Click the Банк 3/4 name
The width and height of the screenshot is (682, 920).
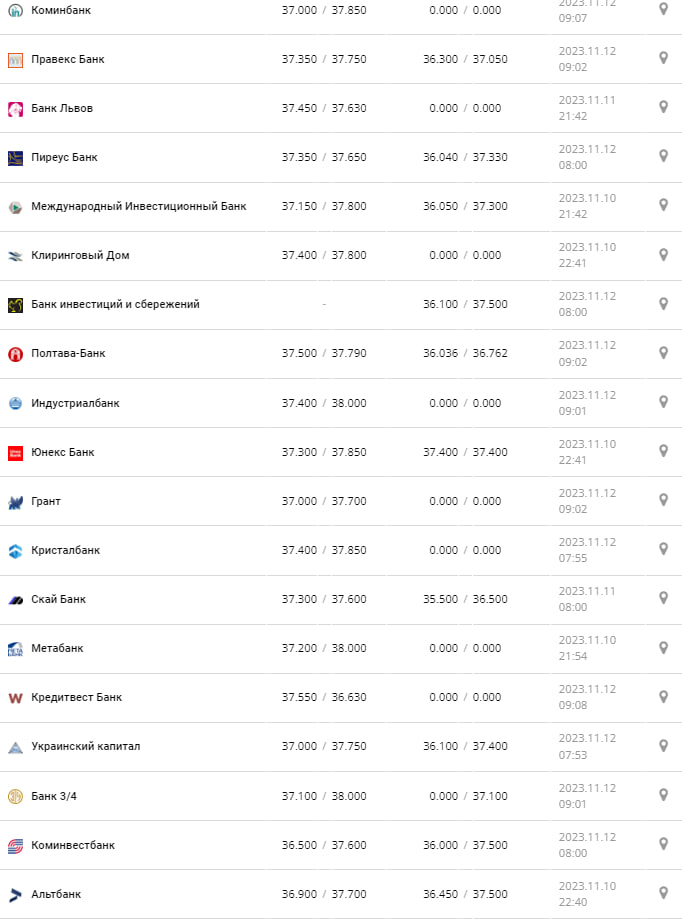tap(54, 796)
